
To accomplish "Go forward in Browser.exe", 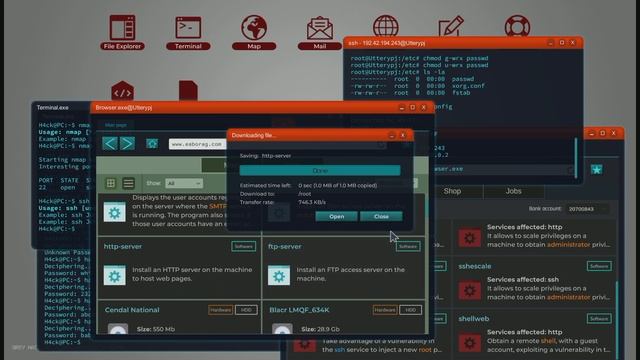I will tap(127, 144).
